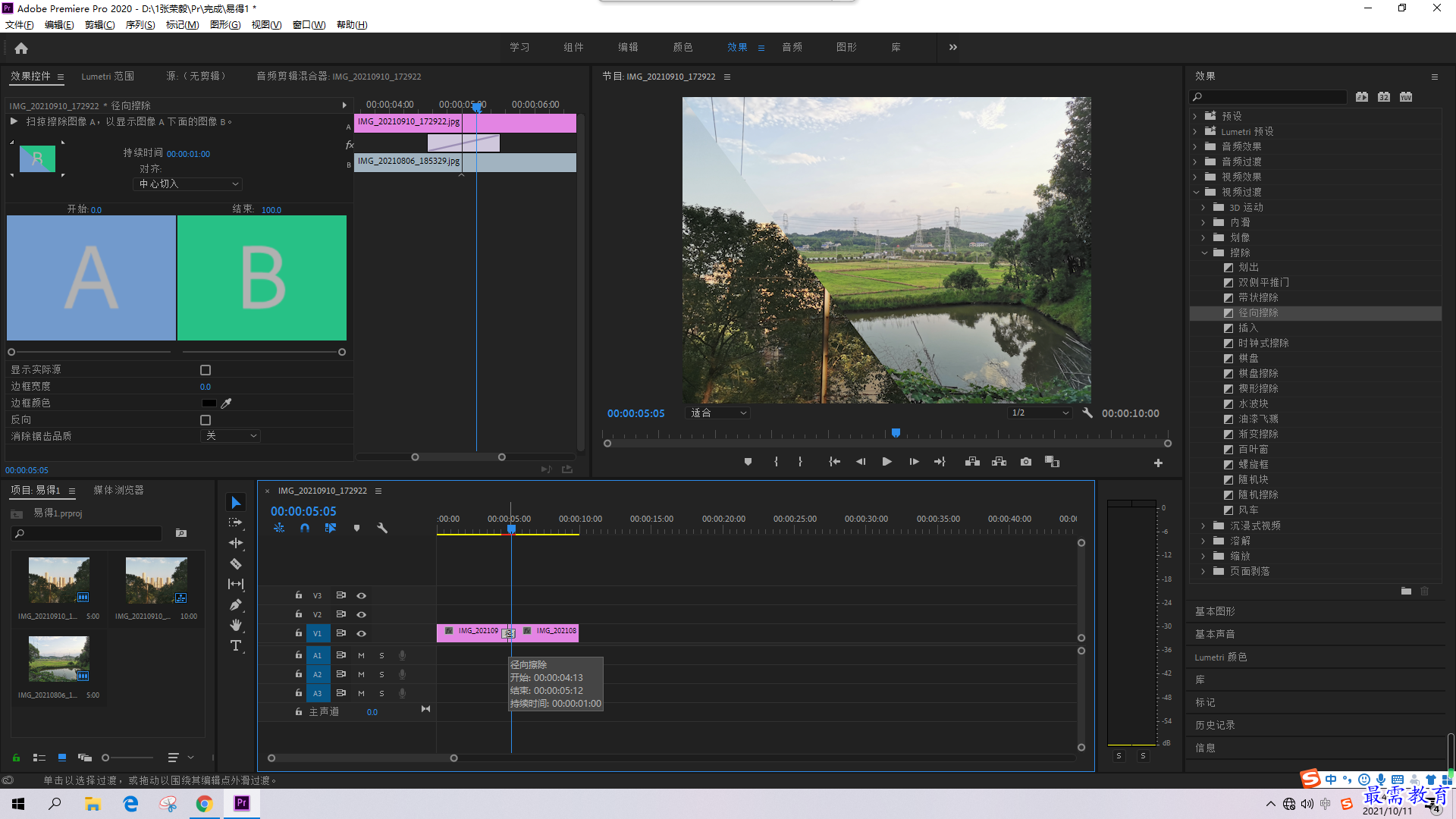Viewport: 1456px width, 819px height.
Task: Open the 基本图形 panel
Action: click(x=1215, y=611)
